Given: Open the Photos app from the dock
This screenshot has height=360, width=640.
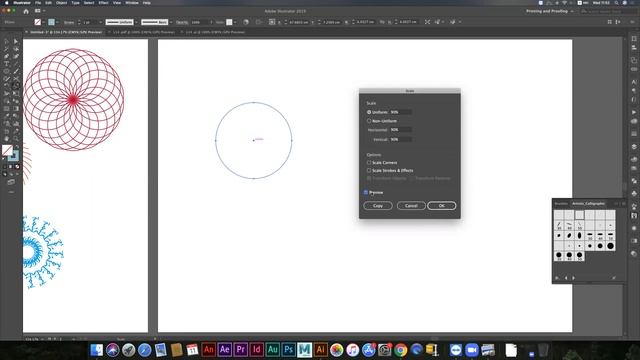Looking at the screenshot, I should pos(336,350).
